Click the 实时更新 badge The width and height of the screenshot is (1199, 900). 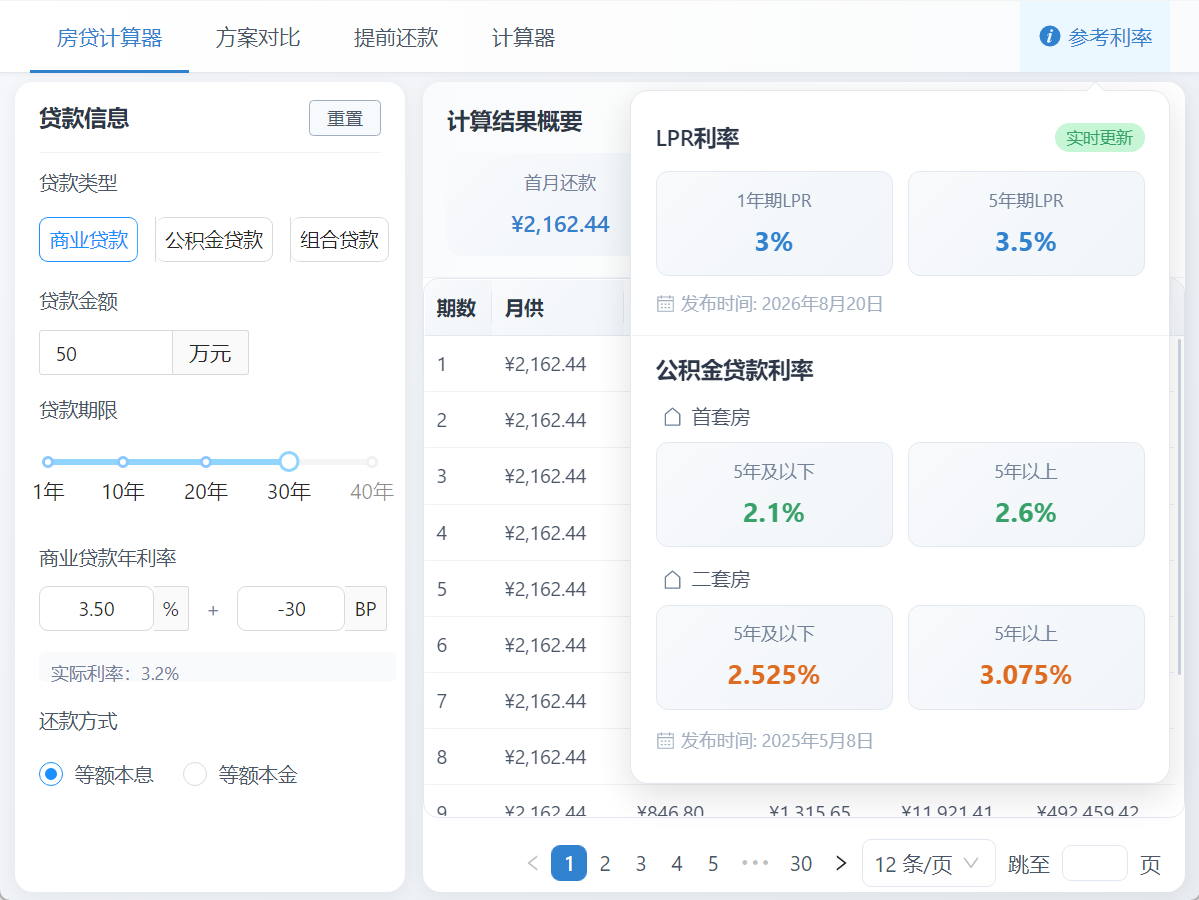pyautogui.click(x=1099, y=138)
